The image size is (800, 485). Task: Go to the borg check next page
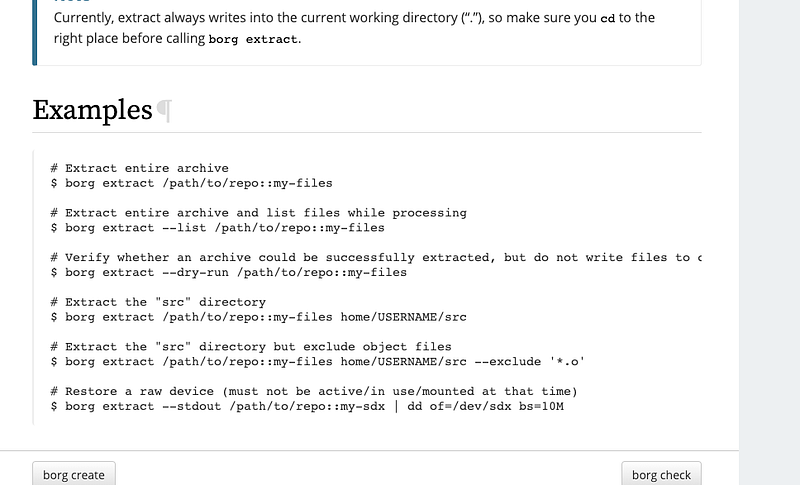(x=661, y=474)
